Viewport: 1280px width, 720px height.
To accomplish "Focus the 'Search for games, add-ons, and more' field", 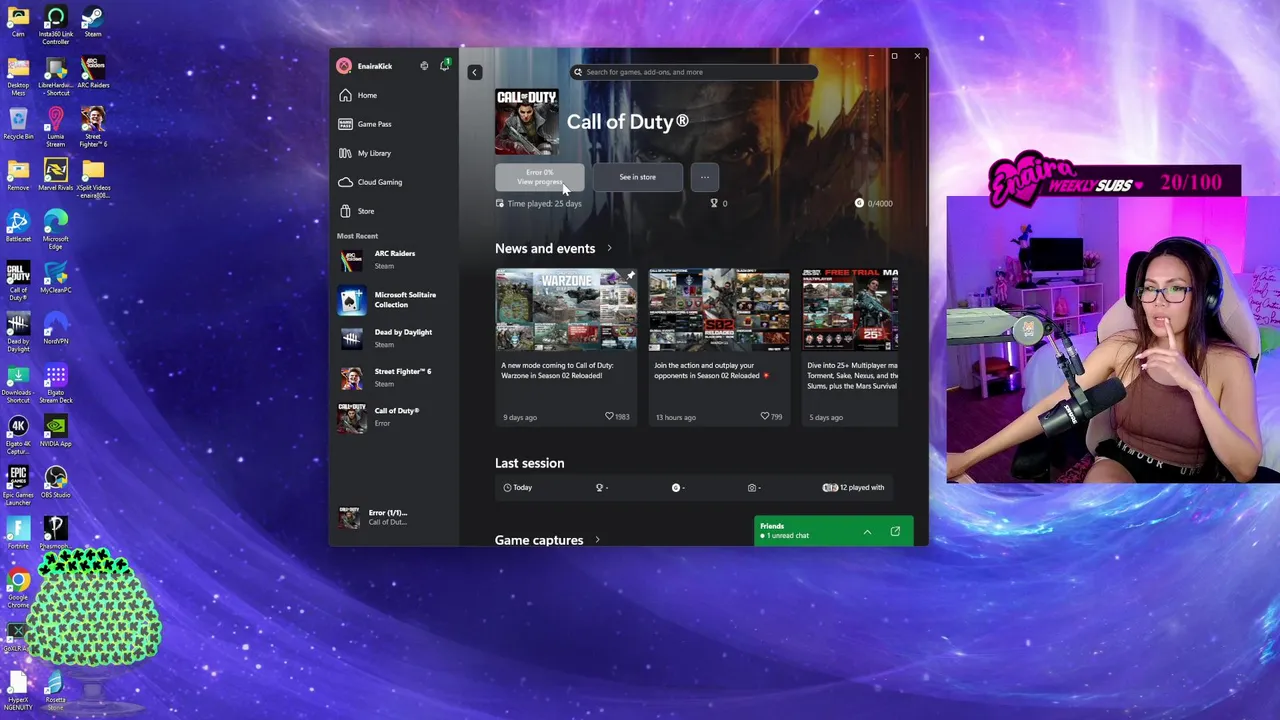I will pyautogui.click(x=694, y=72).
